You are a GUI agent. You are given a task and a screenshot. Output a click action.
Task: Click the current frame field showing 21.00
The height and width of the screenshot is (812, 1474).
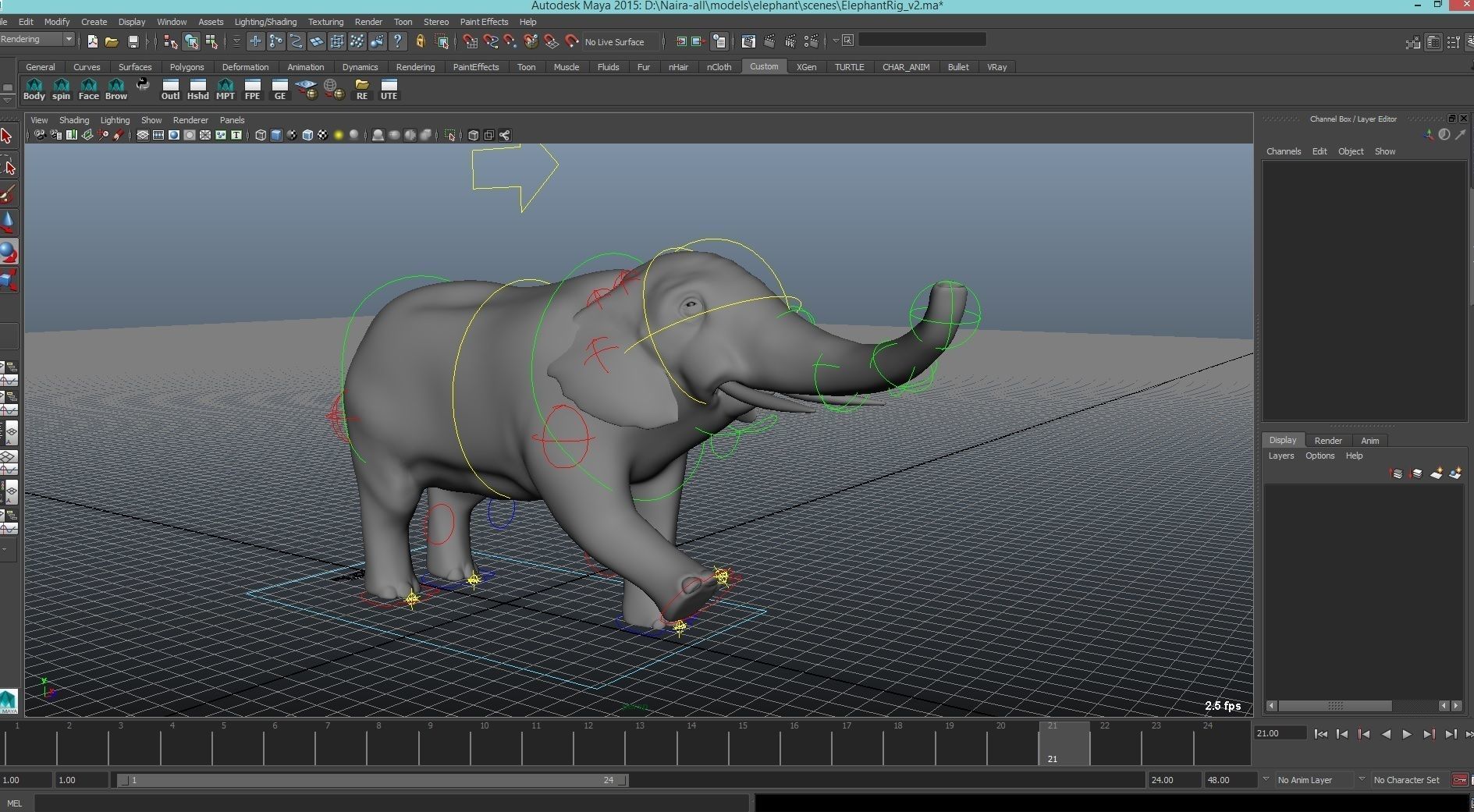pos(1280,733)
